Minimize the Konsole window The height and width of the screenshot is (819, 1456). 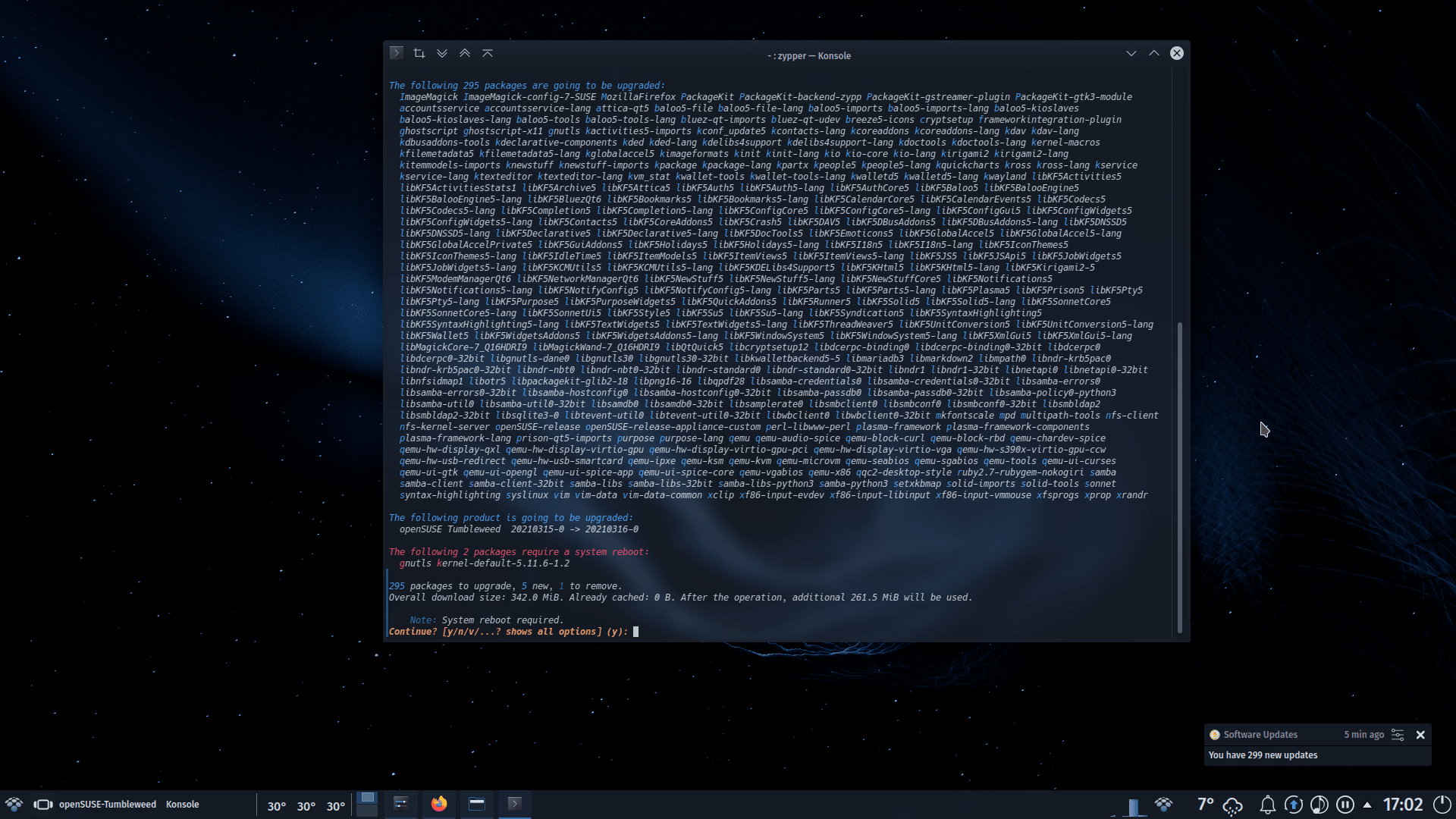point(1131,53)
